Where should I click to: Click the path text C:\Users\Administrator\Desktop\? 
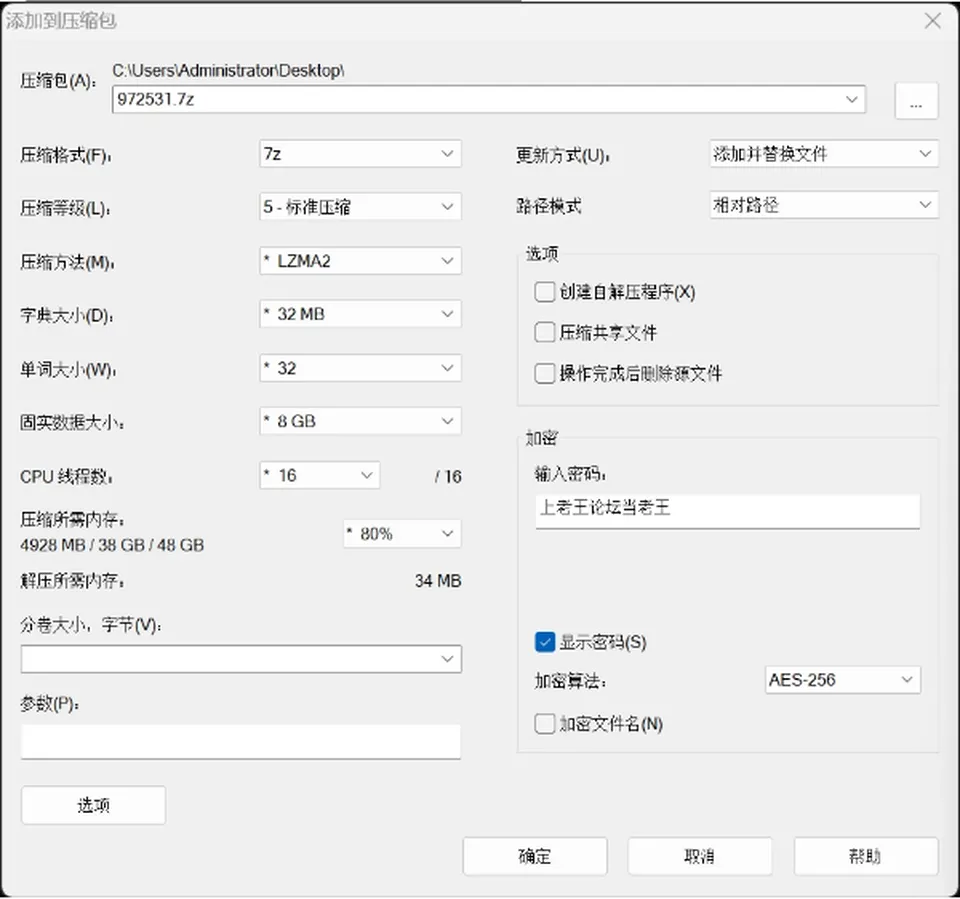tap(228, 70)
